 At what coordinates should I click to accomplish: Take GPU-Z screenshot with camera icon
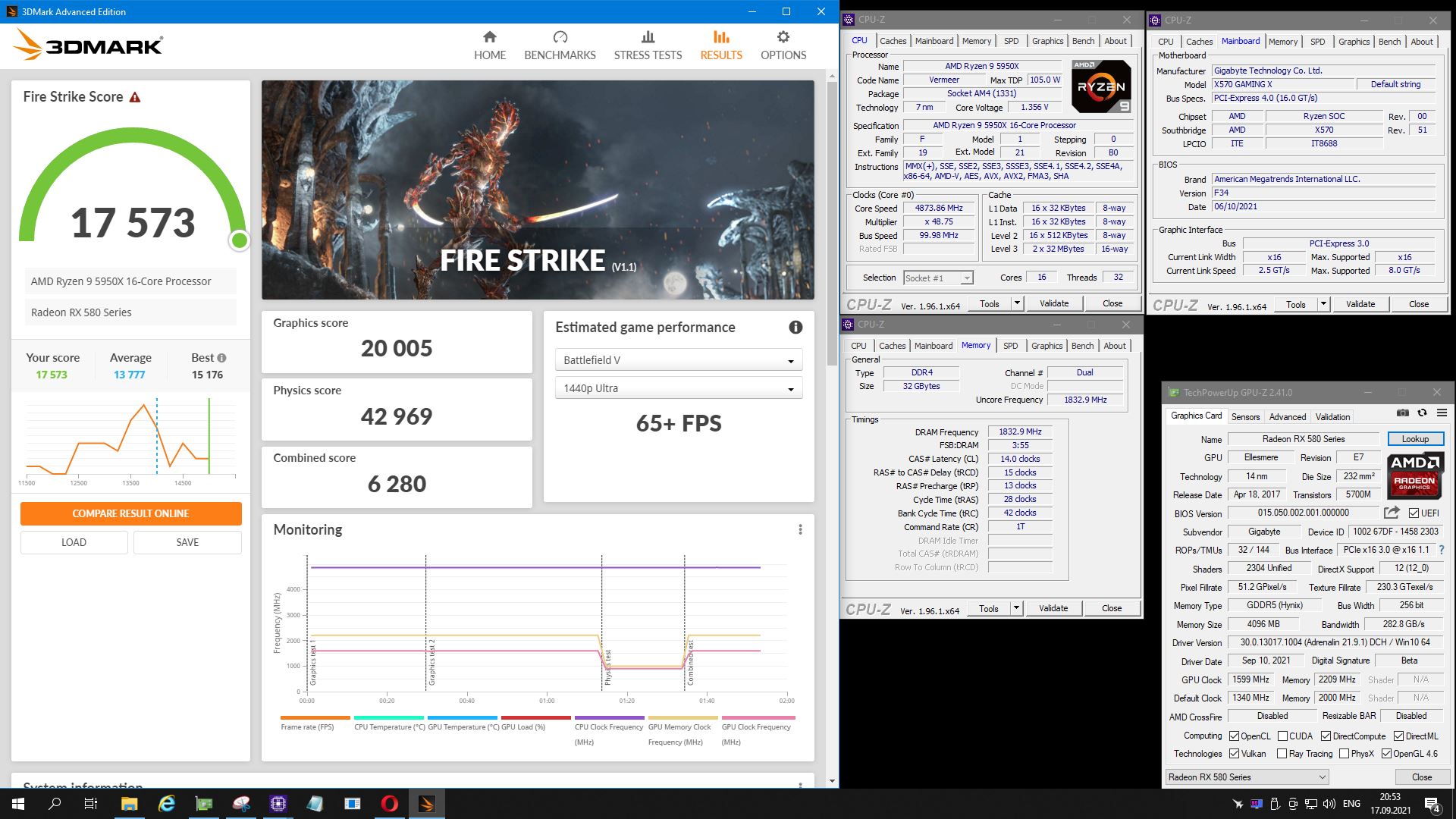point(1403,413)
